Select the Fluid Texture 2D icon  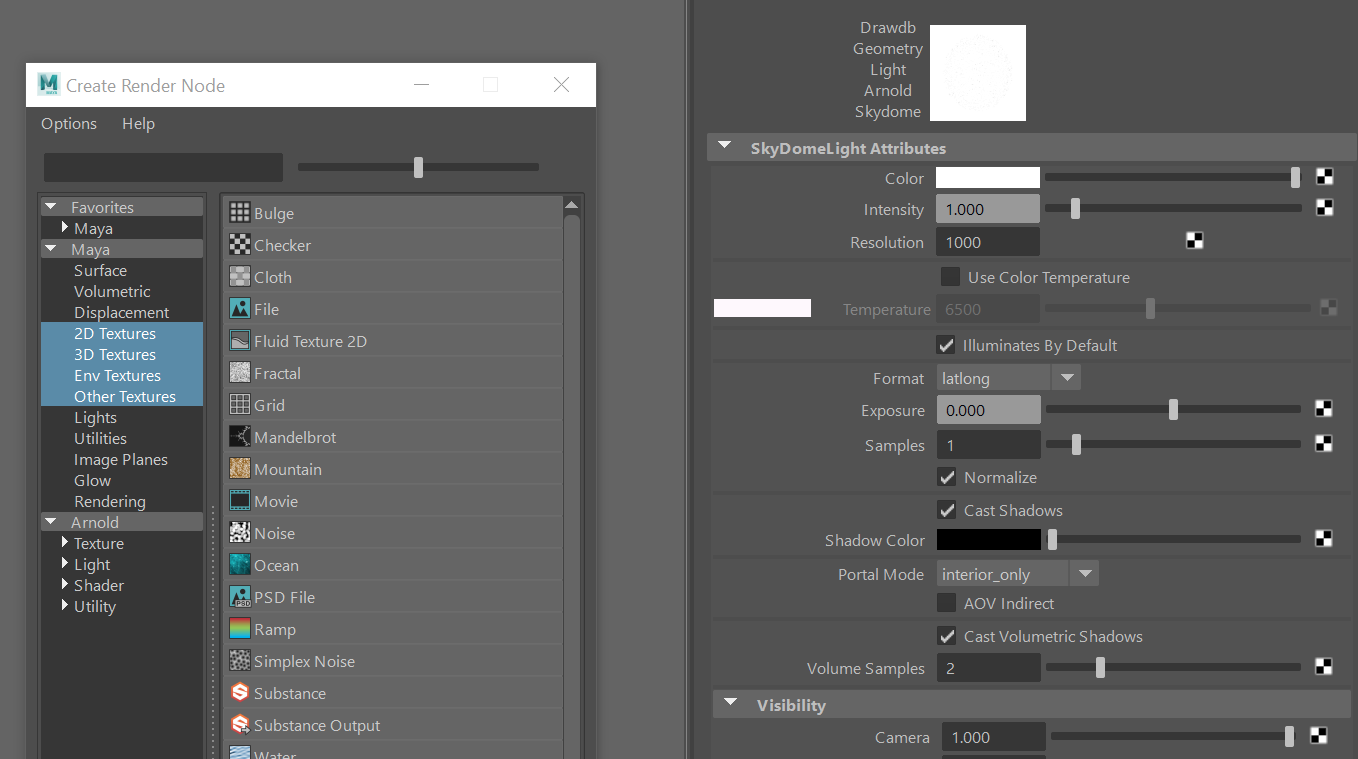(239, 341)
